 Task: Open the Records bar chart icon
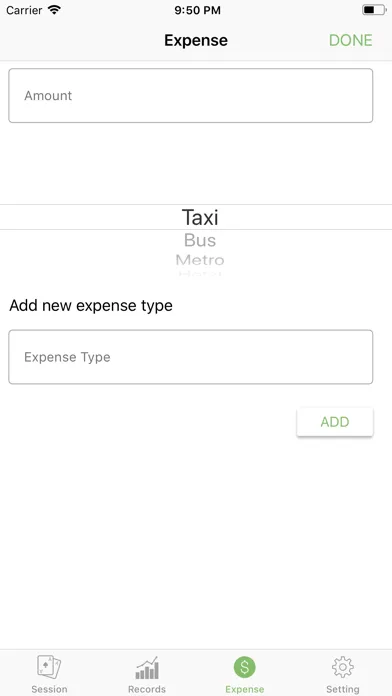tap(147, 668)
